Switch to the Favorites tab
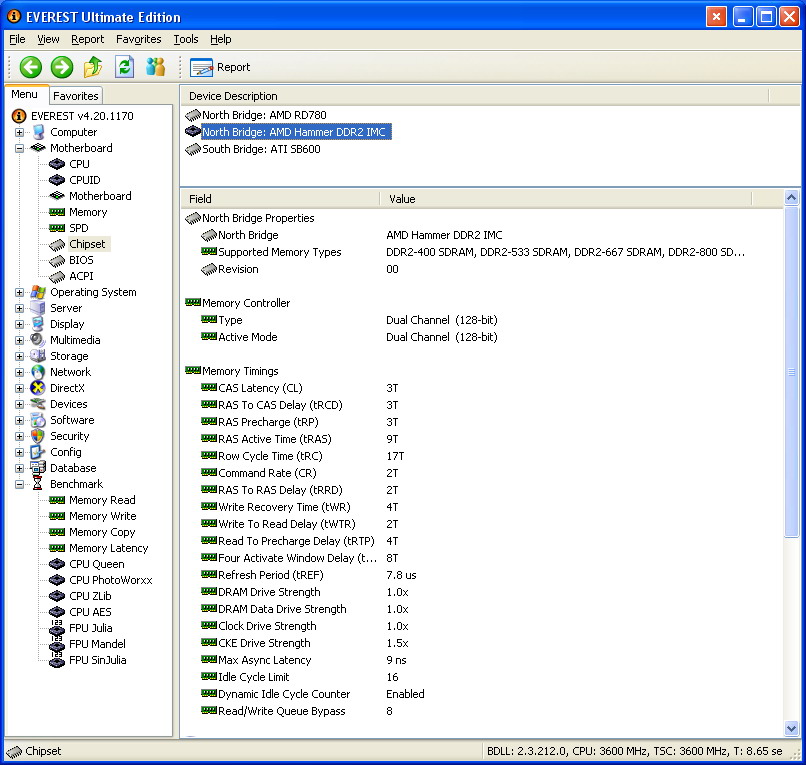This screenshot has height=765, width=806. coord(76,96)
